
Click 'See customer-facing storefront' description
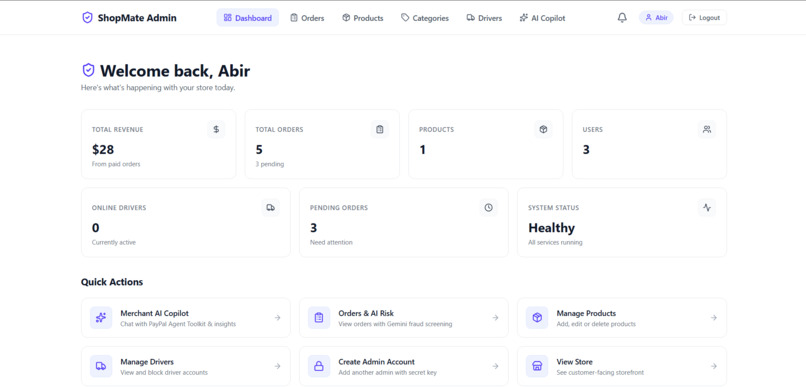click(600, 373)
